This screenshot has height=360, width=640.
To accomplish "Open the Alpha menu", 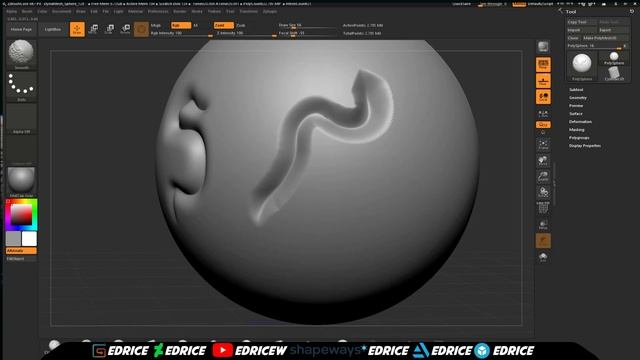I will point(11,11).
